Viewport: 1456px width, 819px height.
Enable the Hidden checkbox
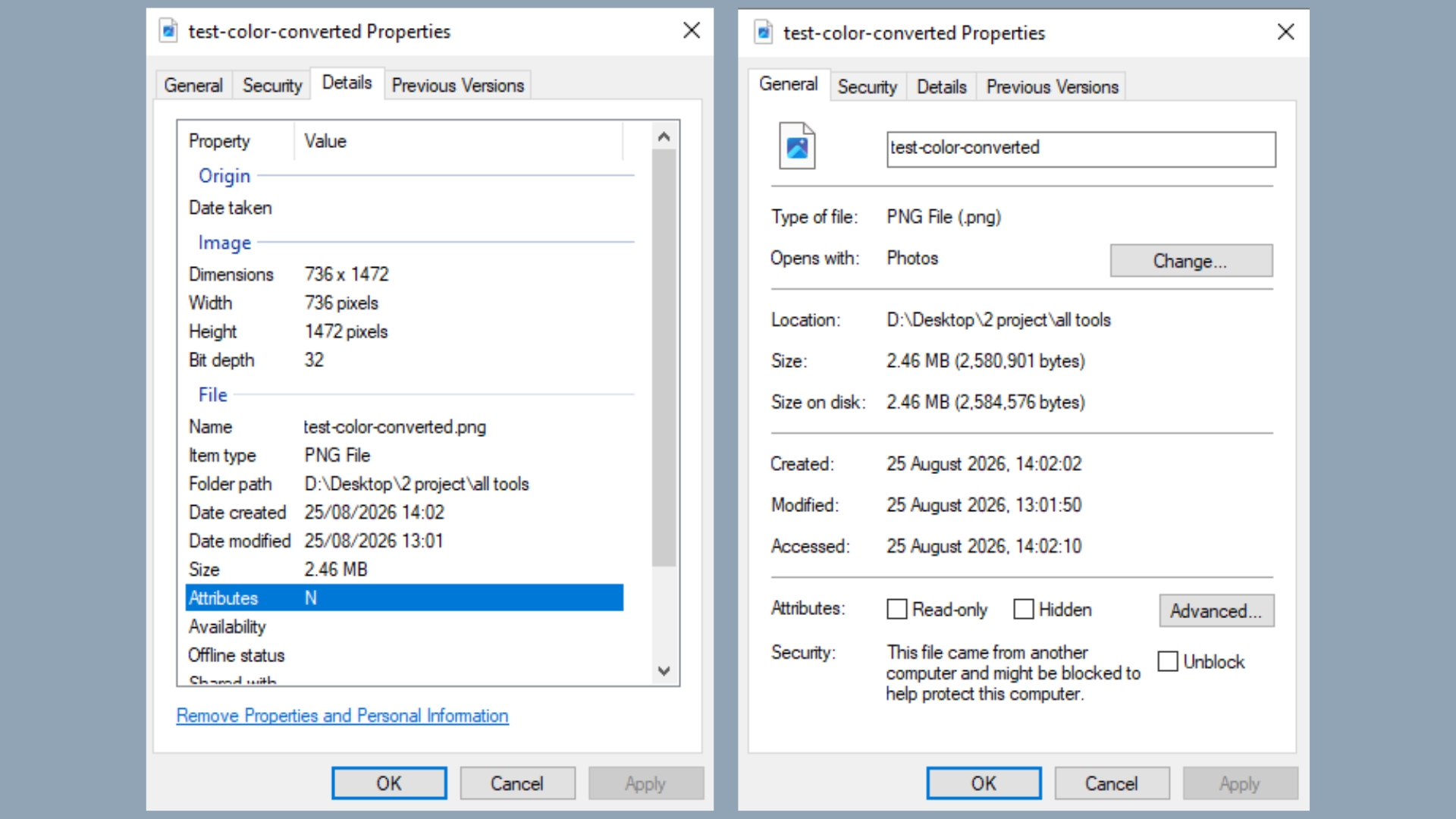pyautogui.click(x=1024, y=609)
